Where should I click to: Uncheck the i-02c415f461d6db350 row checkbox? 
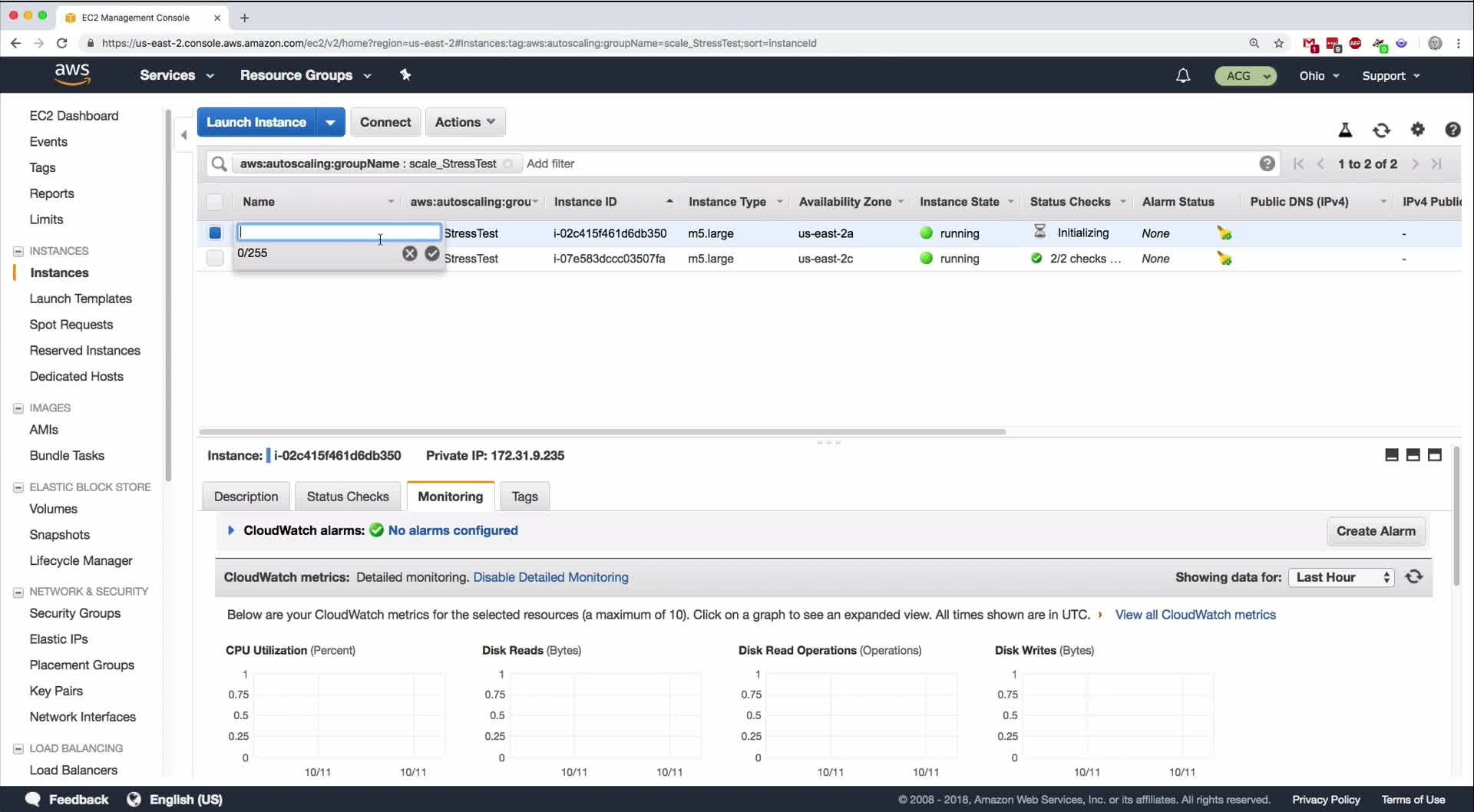click(215, 233)
